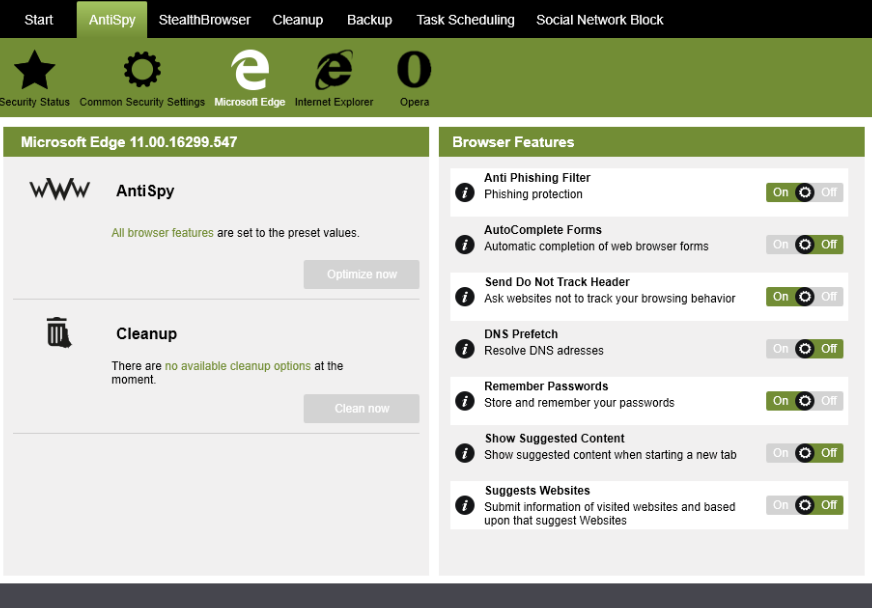The width and height of the screenshot is (872, 608).
Task: Open the Social Network Block tab
Action: (600, 20)
